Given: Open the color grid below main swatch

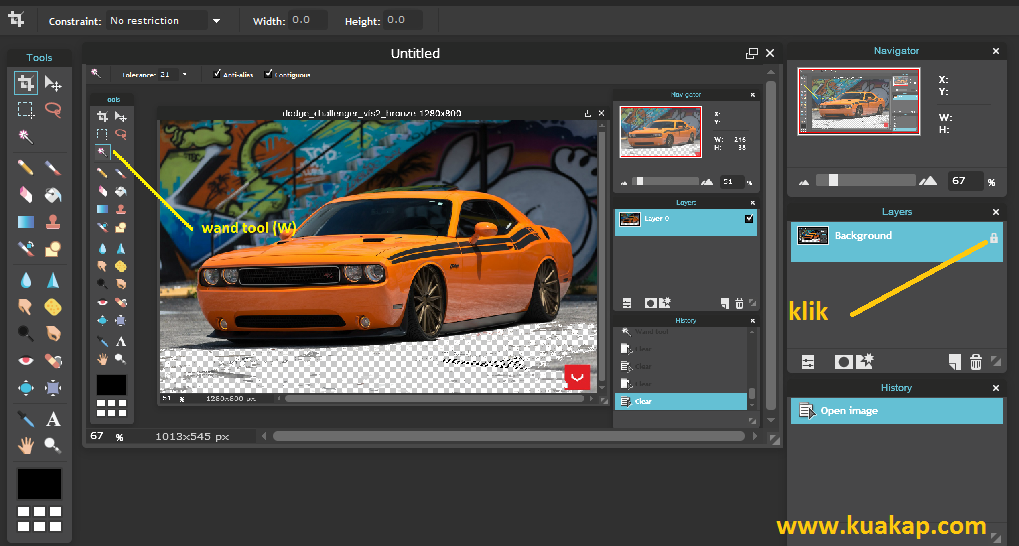Looking at the screenshot, I should click(x=39, y=519).
